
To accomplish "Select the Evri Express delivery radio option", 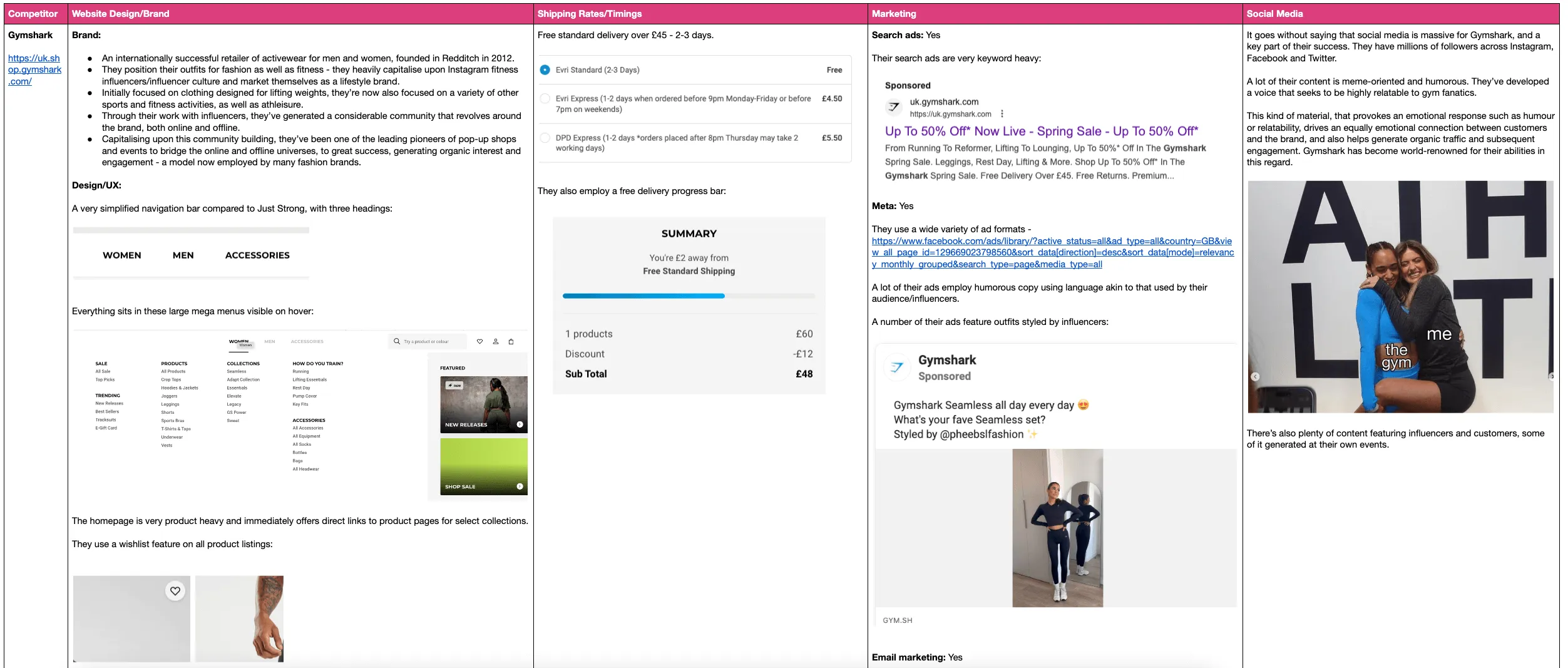I will (545, 98).
